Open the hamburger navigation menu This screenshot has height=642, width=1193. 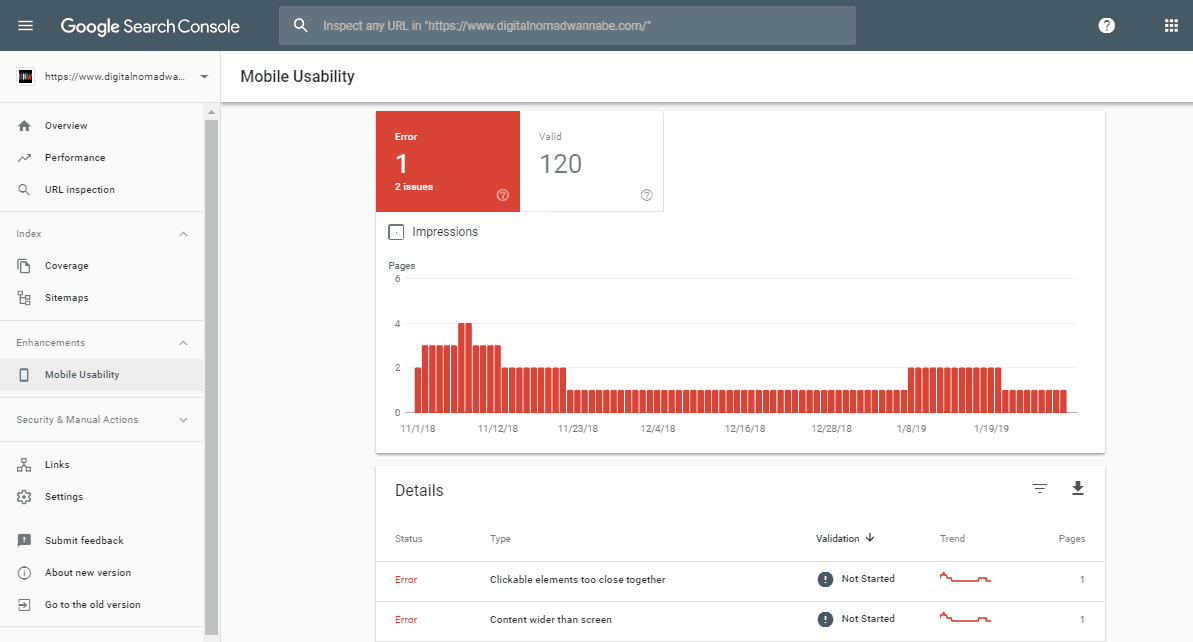26,26
